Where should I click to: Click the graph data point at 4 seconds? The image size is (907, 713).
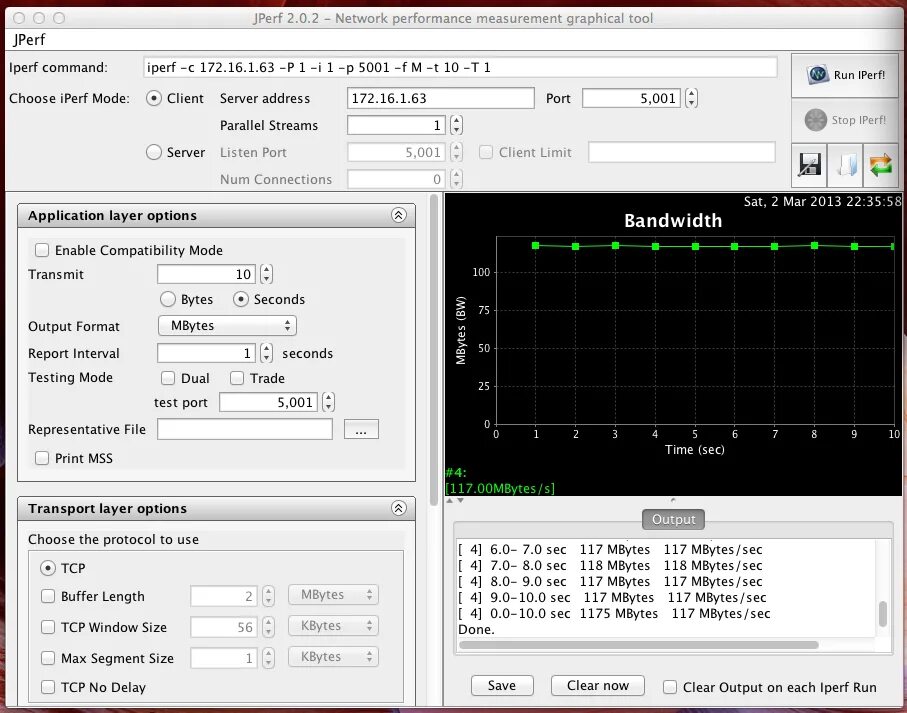[x=655, y=246]
